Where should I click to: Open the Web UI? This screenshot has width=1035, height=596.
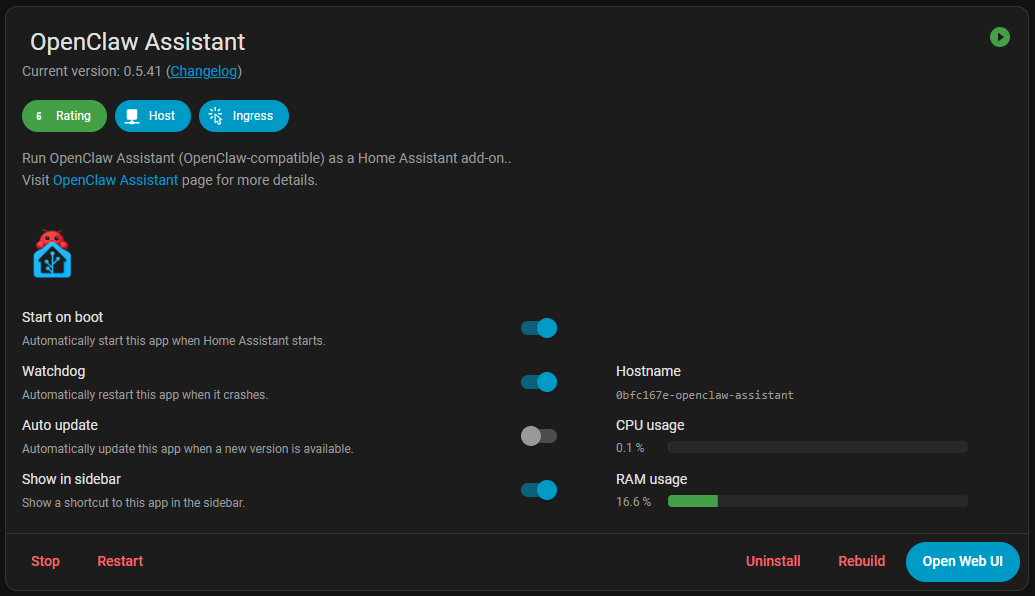[x=962, y=561]
